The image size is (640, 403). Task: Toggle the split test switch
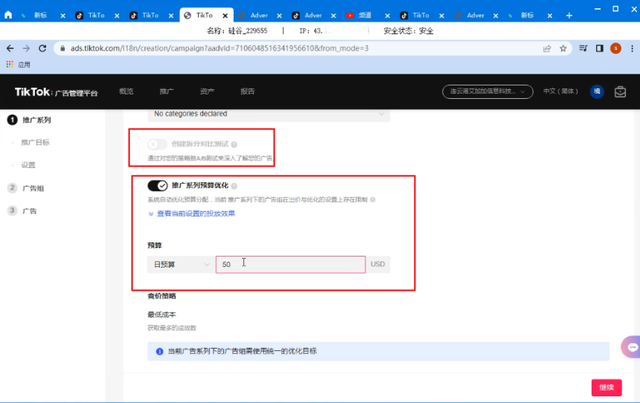tap(157, 144)
